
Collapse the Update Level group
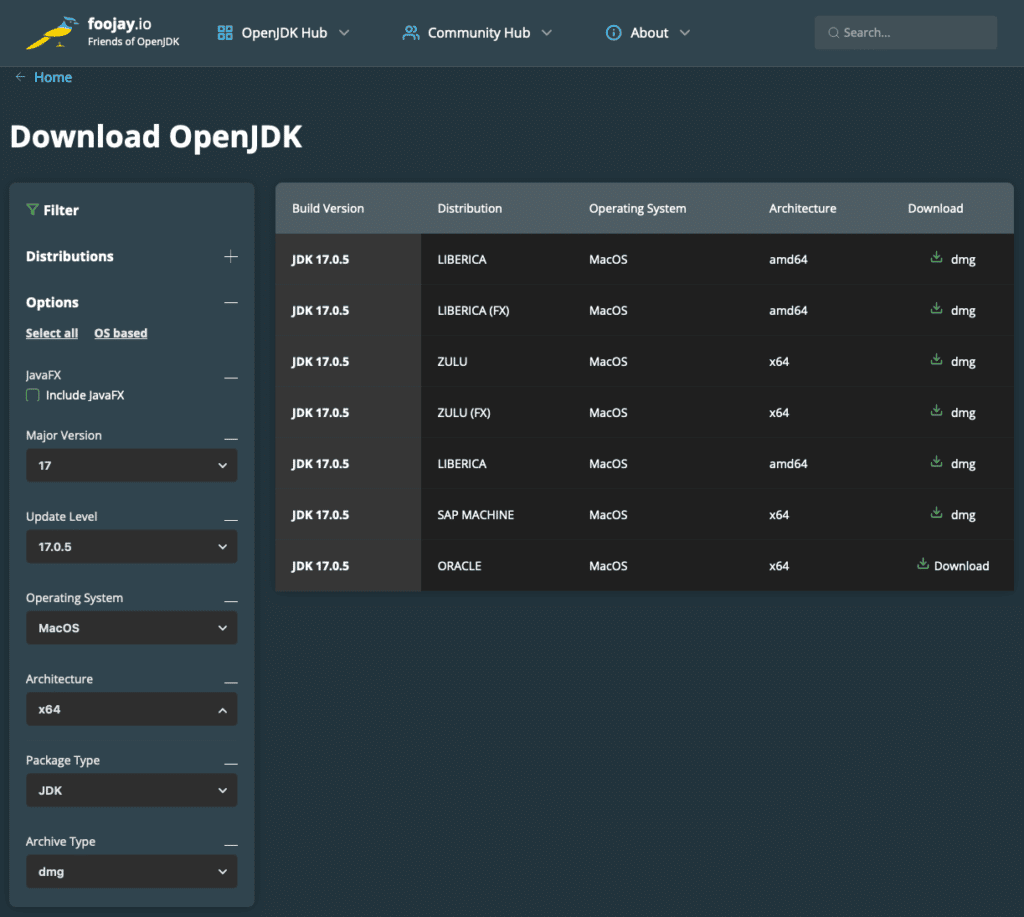[x=231, y=520]
